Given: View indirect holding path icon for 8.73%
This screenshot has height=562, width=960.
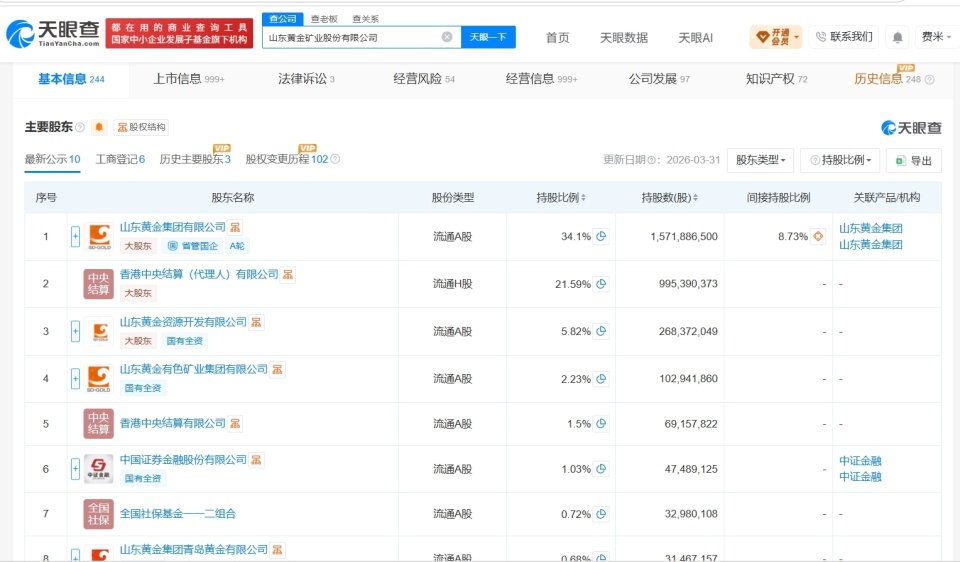Looking at the screenshot, I should [x=818, y=236].
